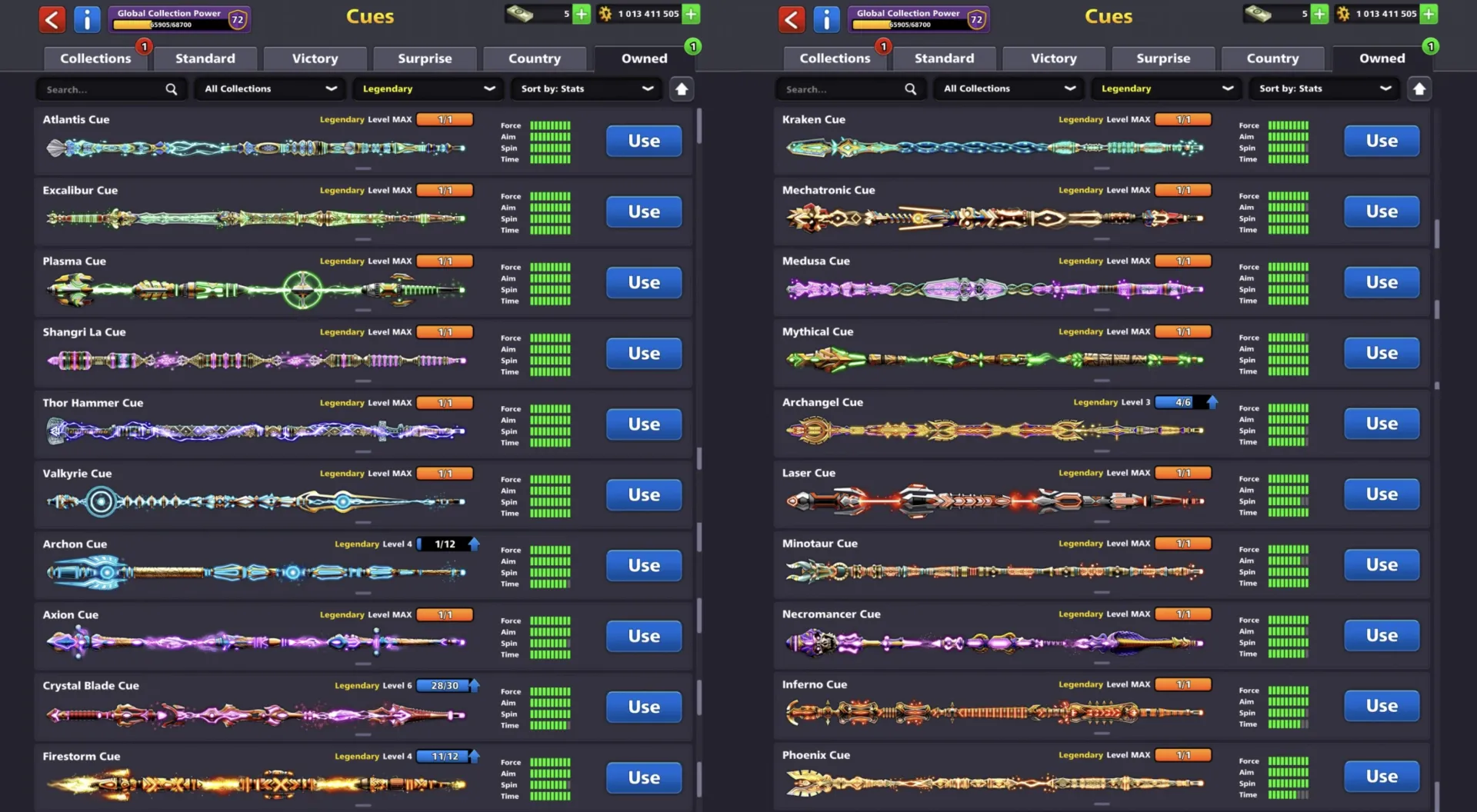Click the level 72 badge in the left panel
Image resolution: width=1477 pixels, height=812 pixels.
(x=238, y=19)
